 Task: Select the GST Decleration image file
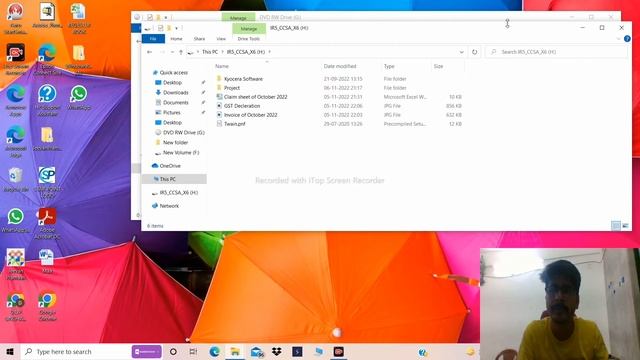pyautogui.click(x=242, y=106)
